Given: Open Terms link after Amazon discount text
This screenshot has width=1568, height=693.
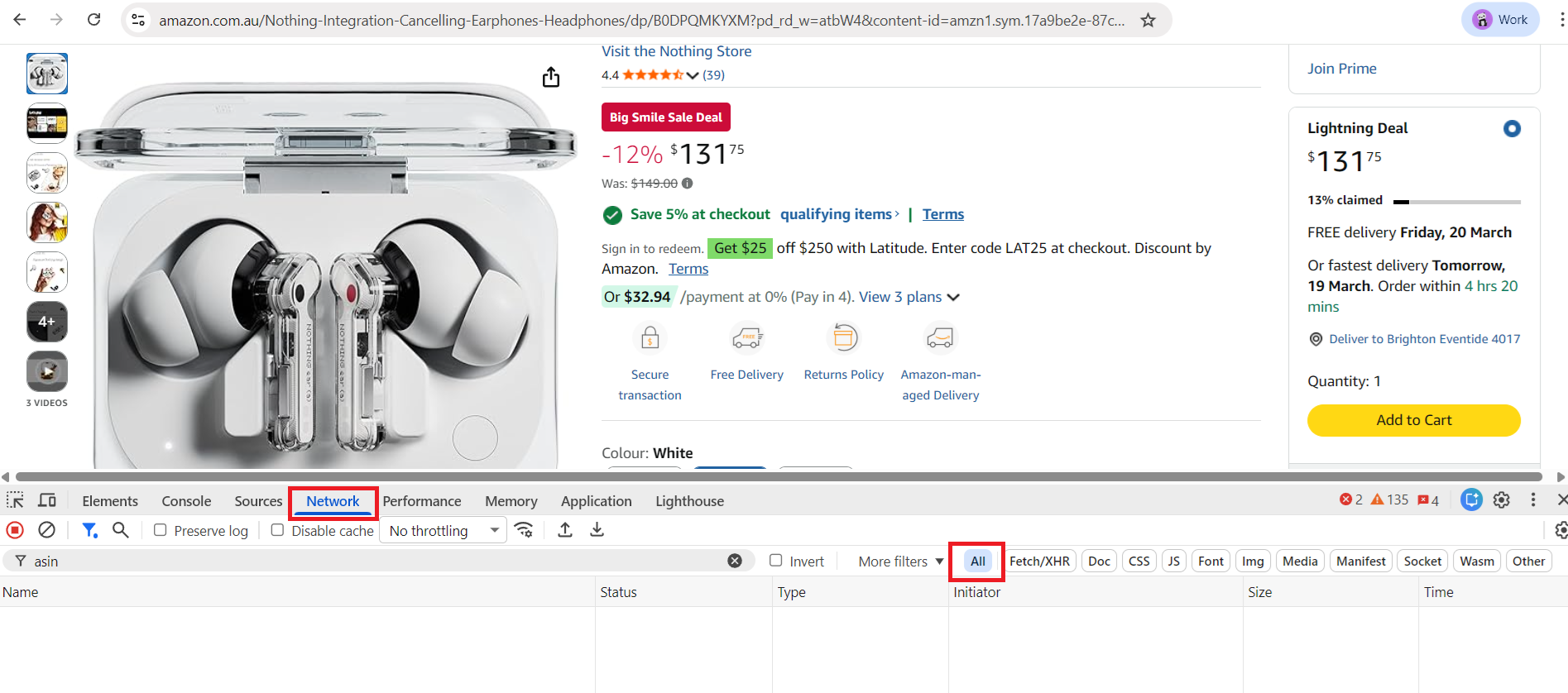Looking at the screenshot, I should 688,269.
